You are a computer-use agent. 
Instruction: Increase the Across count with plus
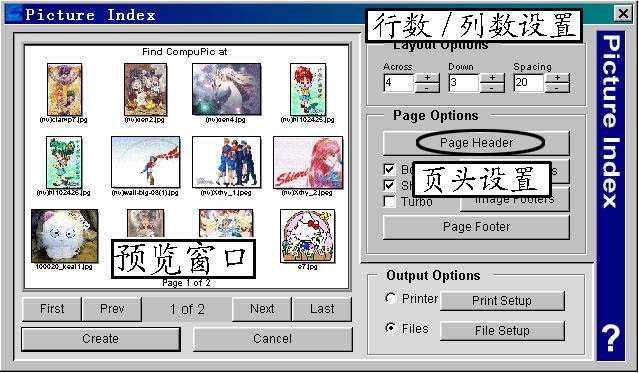point(427,77)
